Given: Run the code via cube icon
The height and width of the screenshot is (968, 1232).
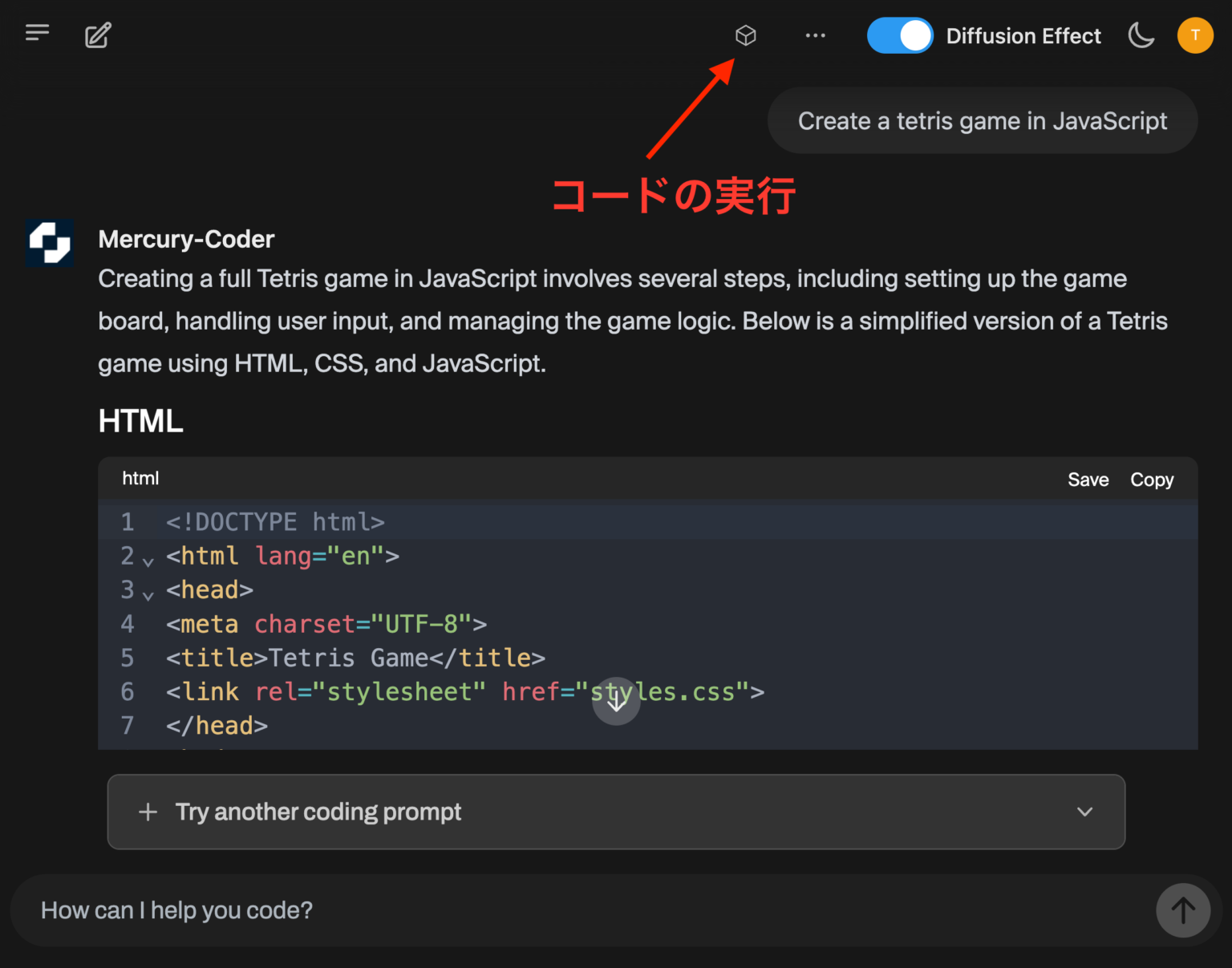Looking at the screenshot, I should point(746,35).
